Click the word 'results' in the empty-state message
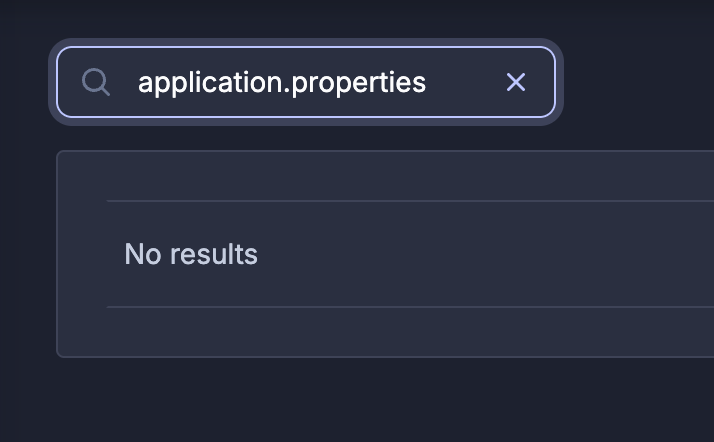Viewport: 714px width, 442px height. coord(214,254)
